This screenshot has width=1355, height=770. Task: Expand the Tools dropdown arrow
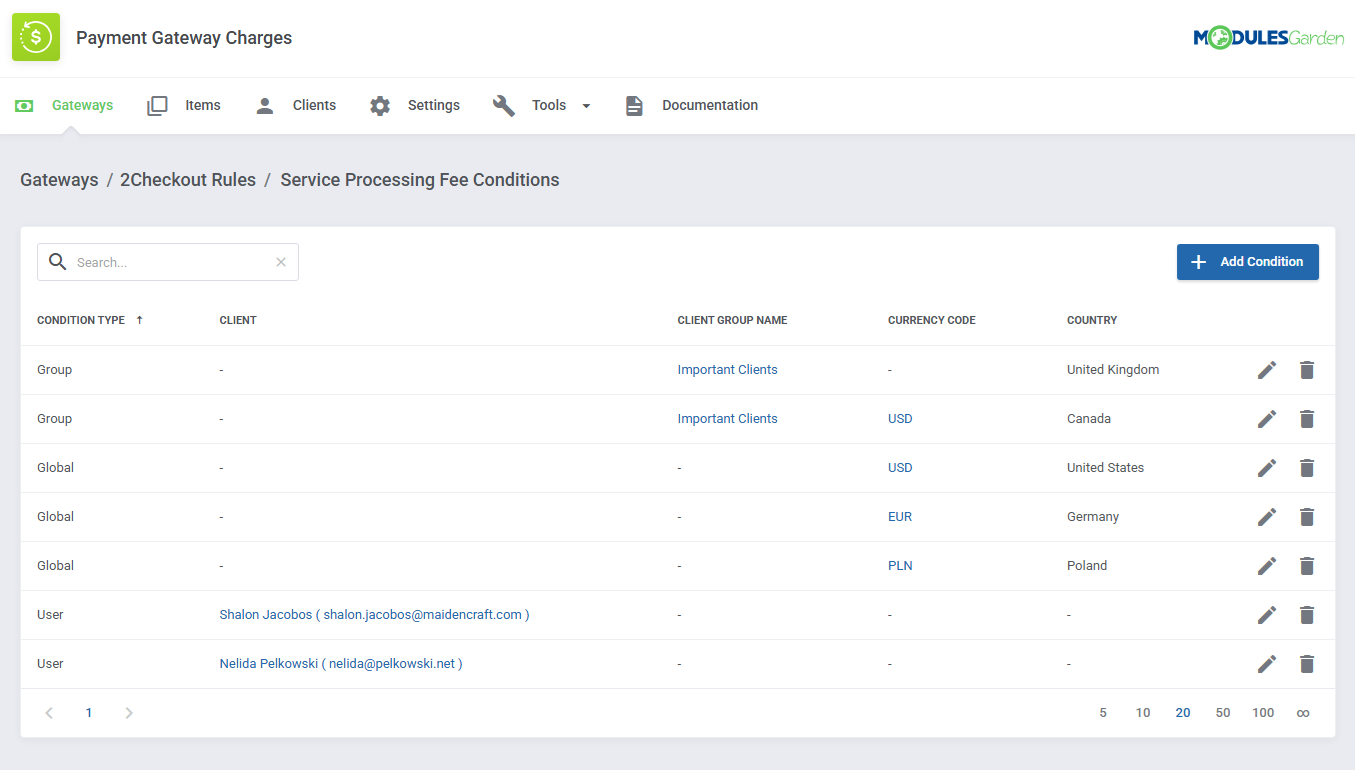pyautogui.click(x=586, y=105)
